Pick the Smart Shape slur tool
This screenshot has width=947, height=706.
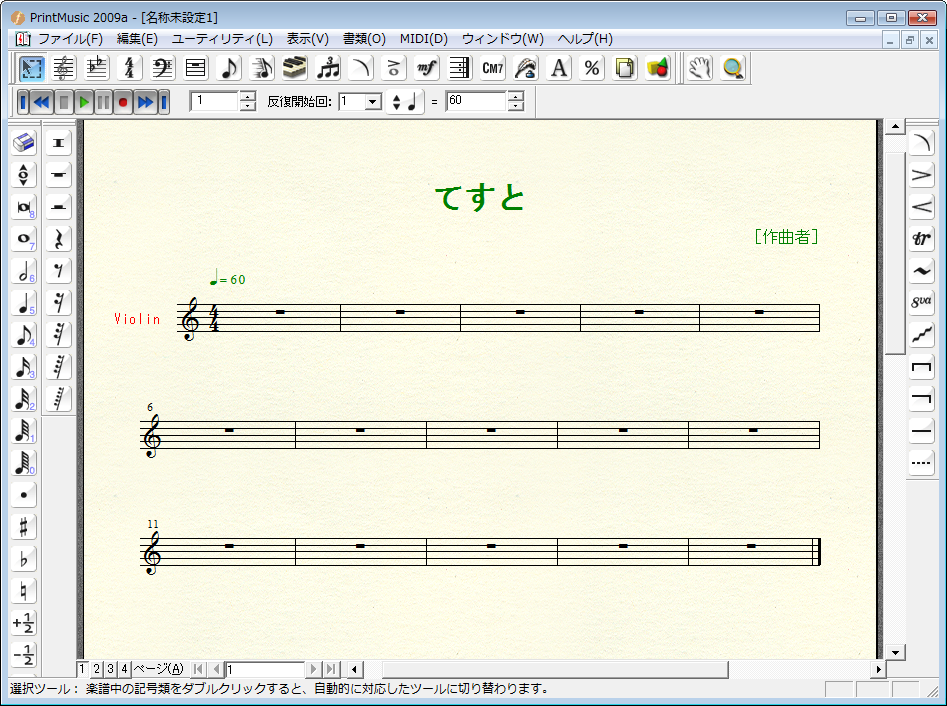click(x=361, y=68)
